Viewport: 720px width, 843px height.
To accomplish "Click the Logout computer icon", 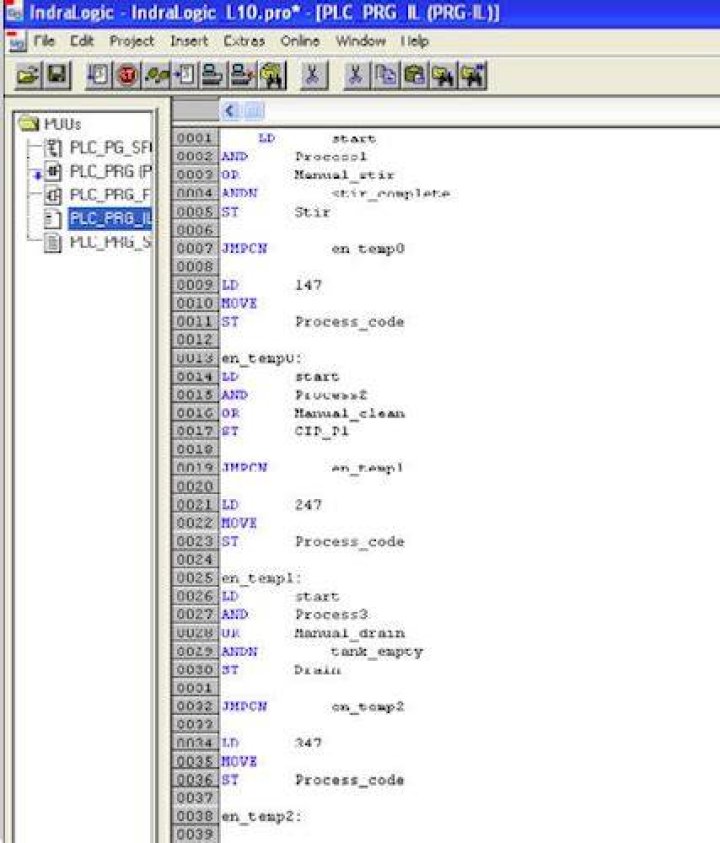I will pos(242,75).
